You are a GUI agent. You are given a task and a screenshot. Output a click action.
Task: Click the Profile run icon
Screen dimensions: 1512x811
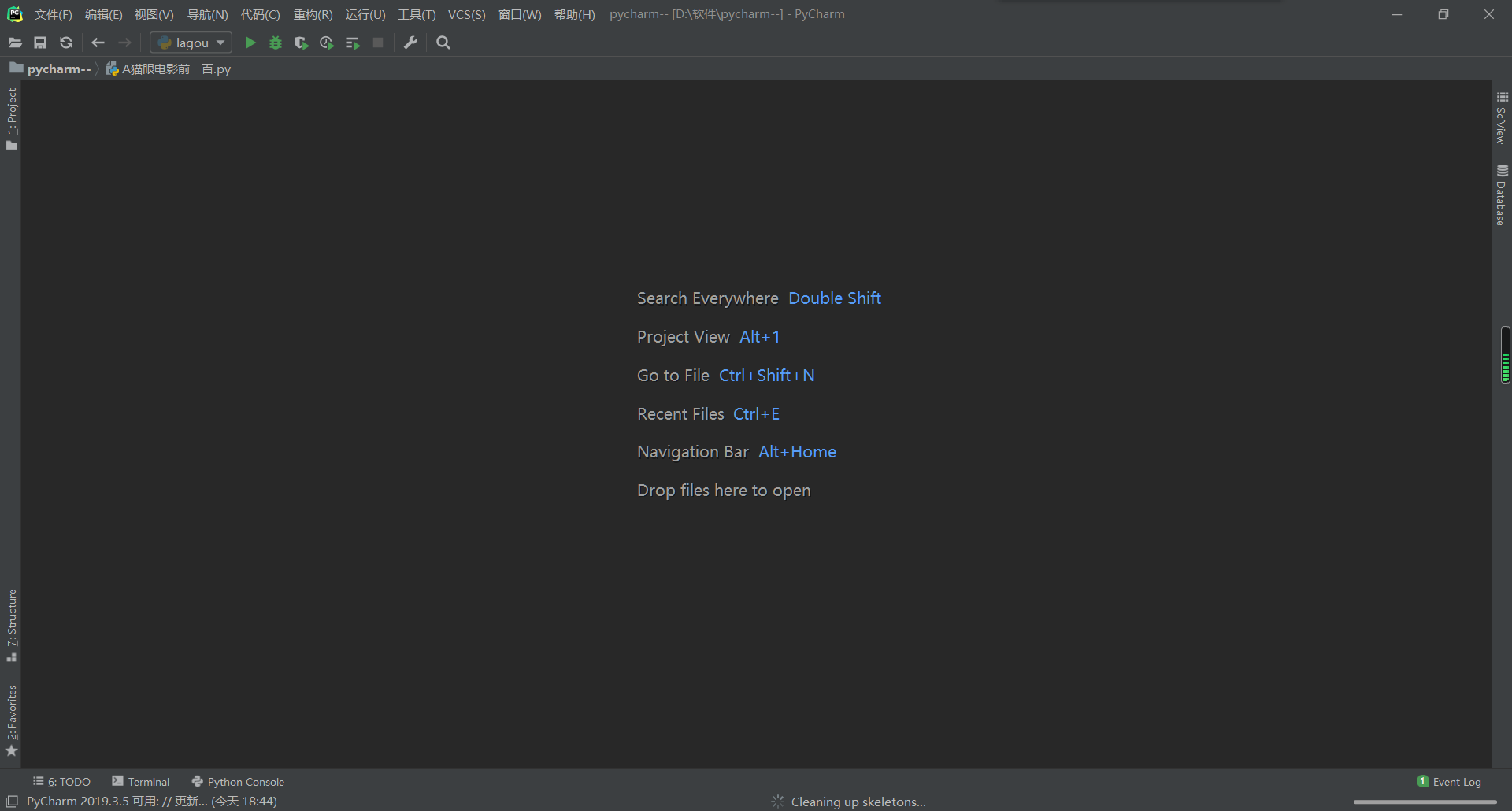coord(327,43)
